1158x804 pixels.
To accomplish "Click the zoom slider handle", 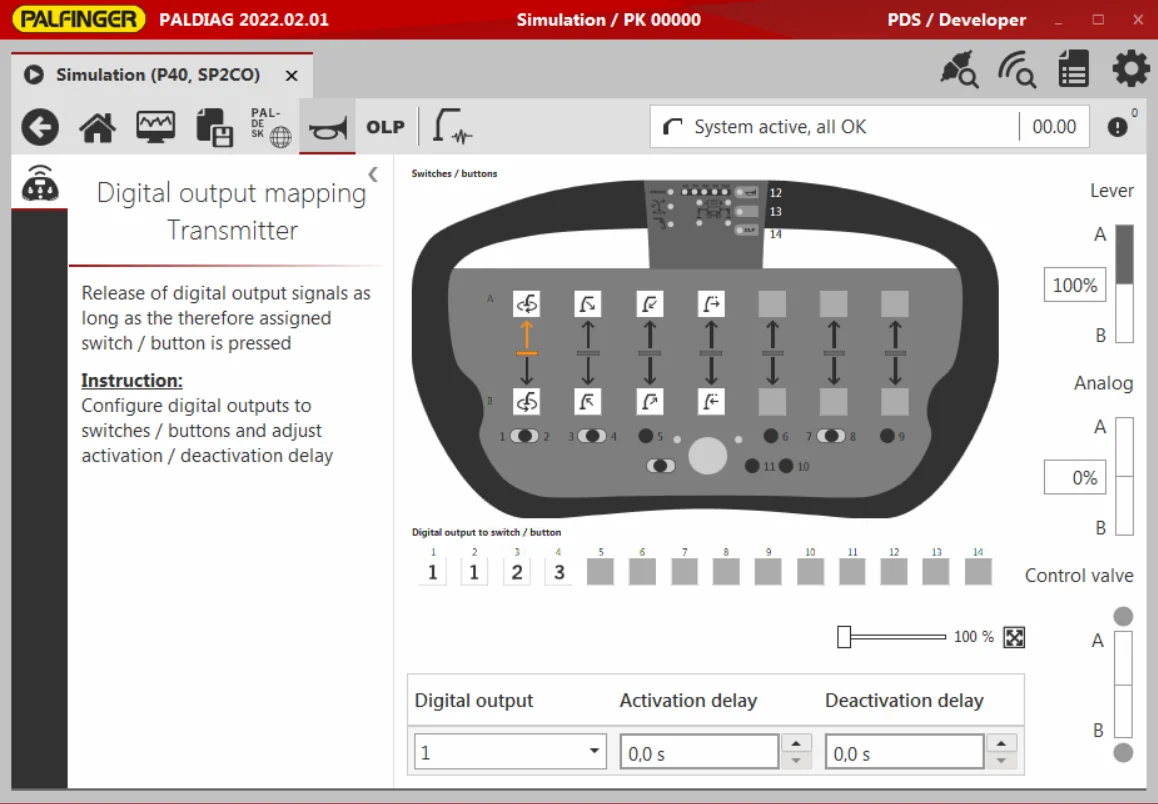I will click(843, 636).
